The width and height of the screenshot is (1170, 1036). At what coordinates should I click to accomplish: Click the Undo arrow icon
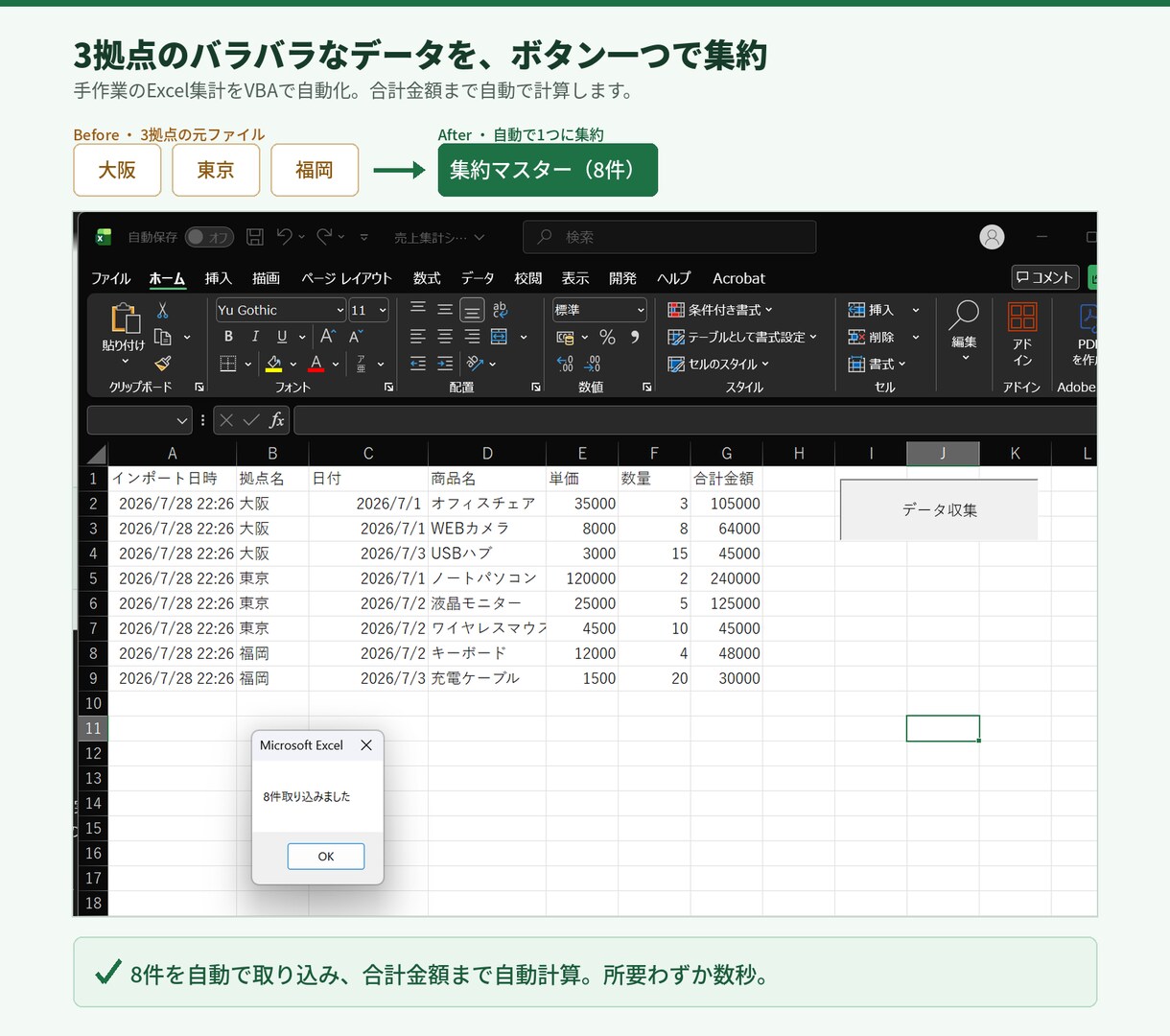[284, 236]
